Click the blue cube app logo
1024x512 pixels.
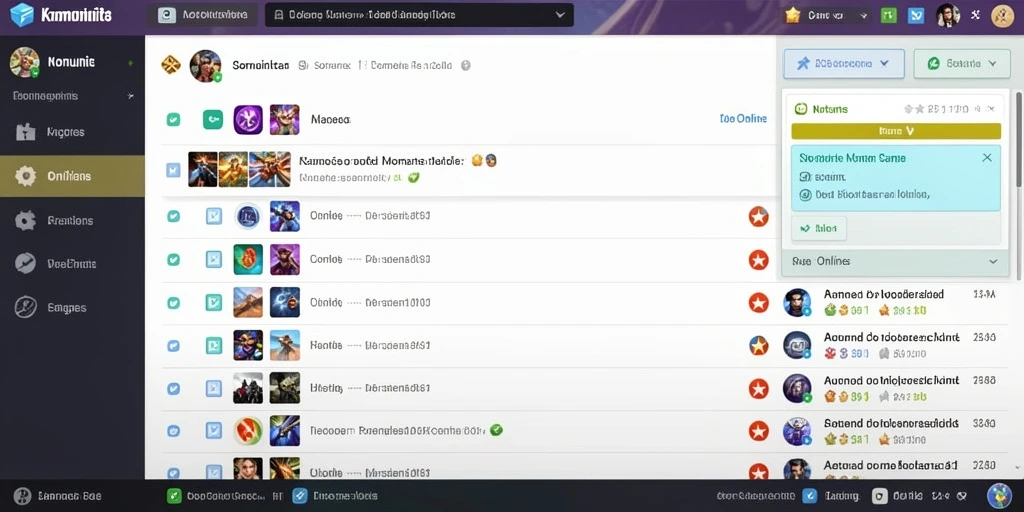(x=22, y=15)
